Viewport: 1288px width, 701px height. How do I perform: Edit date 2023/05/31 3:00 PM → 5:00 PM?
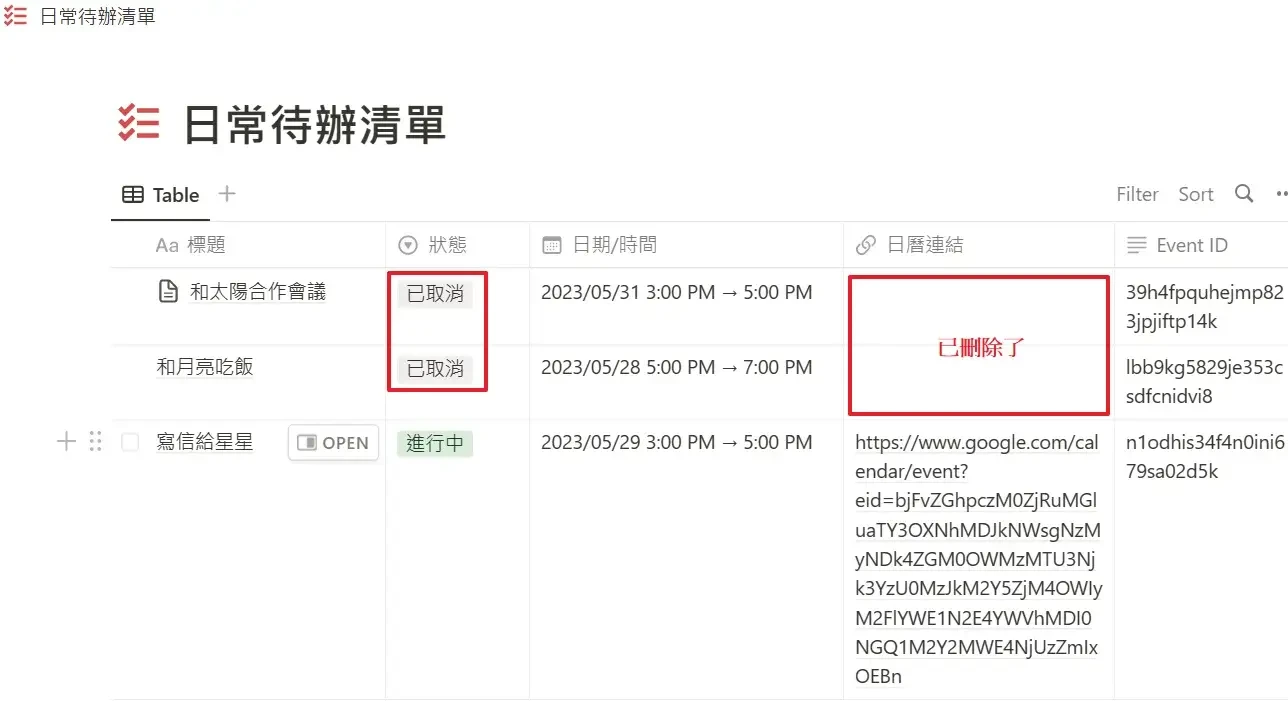pyautogui.click(x=677, y=293)
